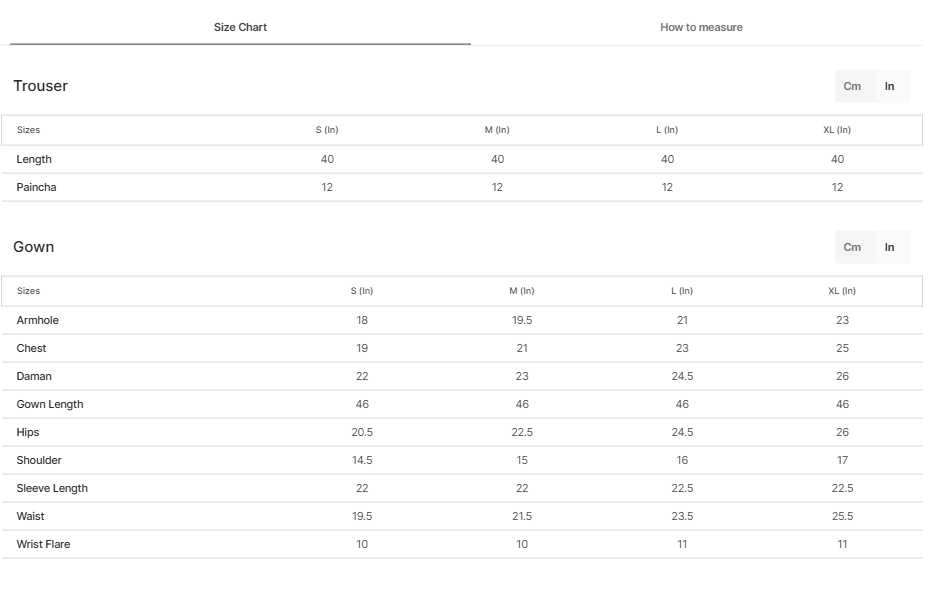Click the Wrist Flare row label
928x611 pixels.
coord(44,544)
